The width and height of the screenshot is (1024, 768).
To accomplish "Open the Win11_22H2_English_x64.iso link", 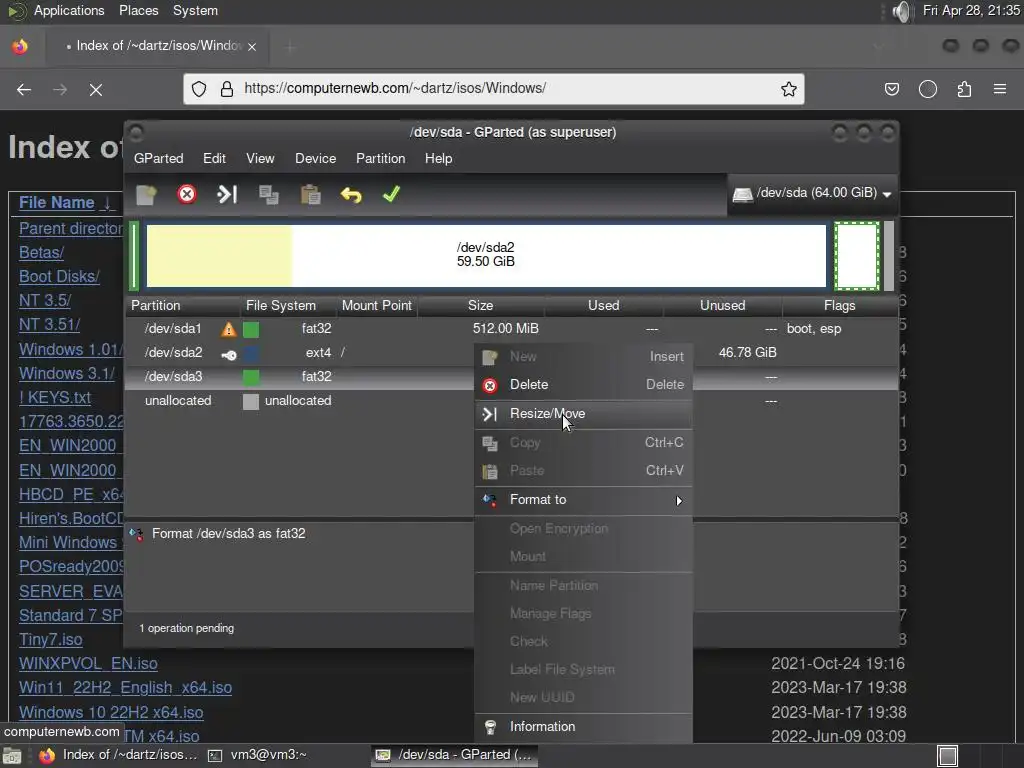I will point(125,688).
